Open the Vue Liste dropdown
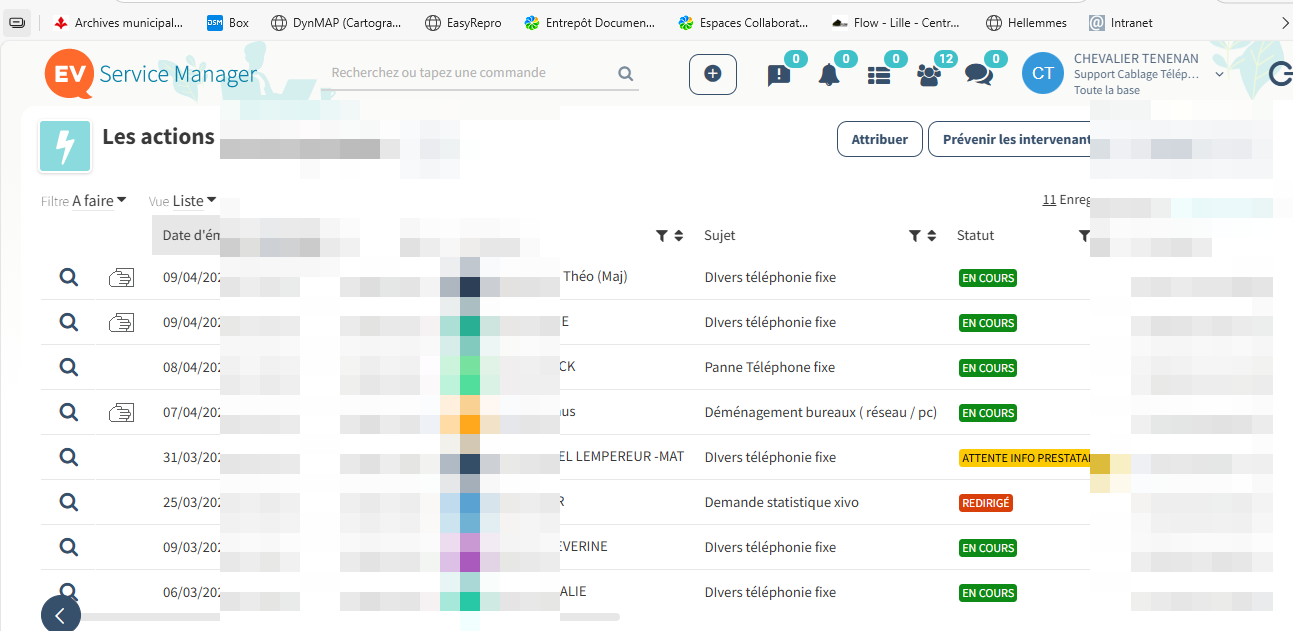Image resolution: width=1293 pixels, height=631 pixels. point(195,201)
